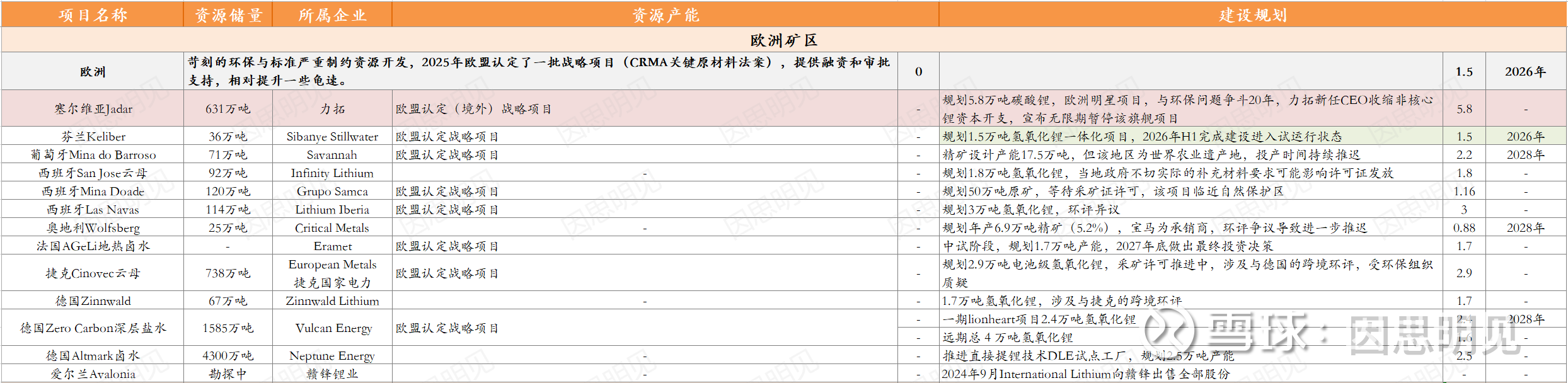Click 一期lionheart项目2.4万吨氢氧化锂 cell
The height and width of the screenshot is (383, 1568).
pos(1191,319)
